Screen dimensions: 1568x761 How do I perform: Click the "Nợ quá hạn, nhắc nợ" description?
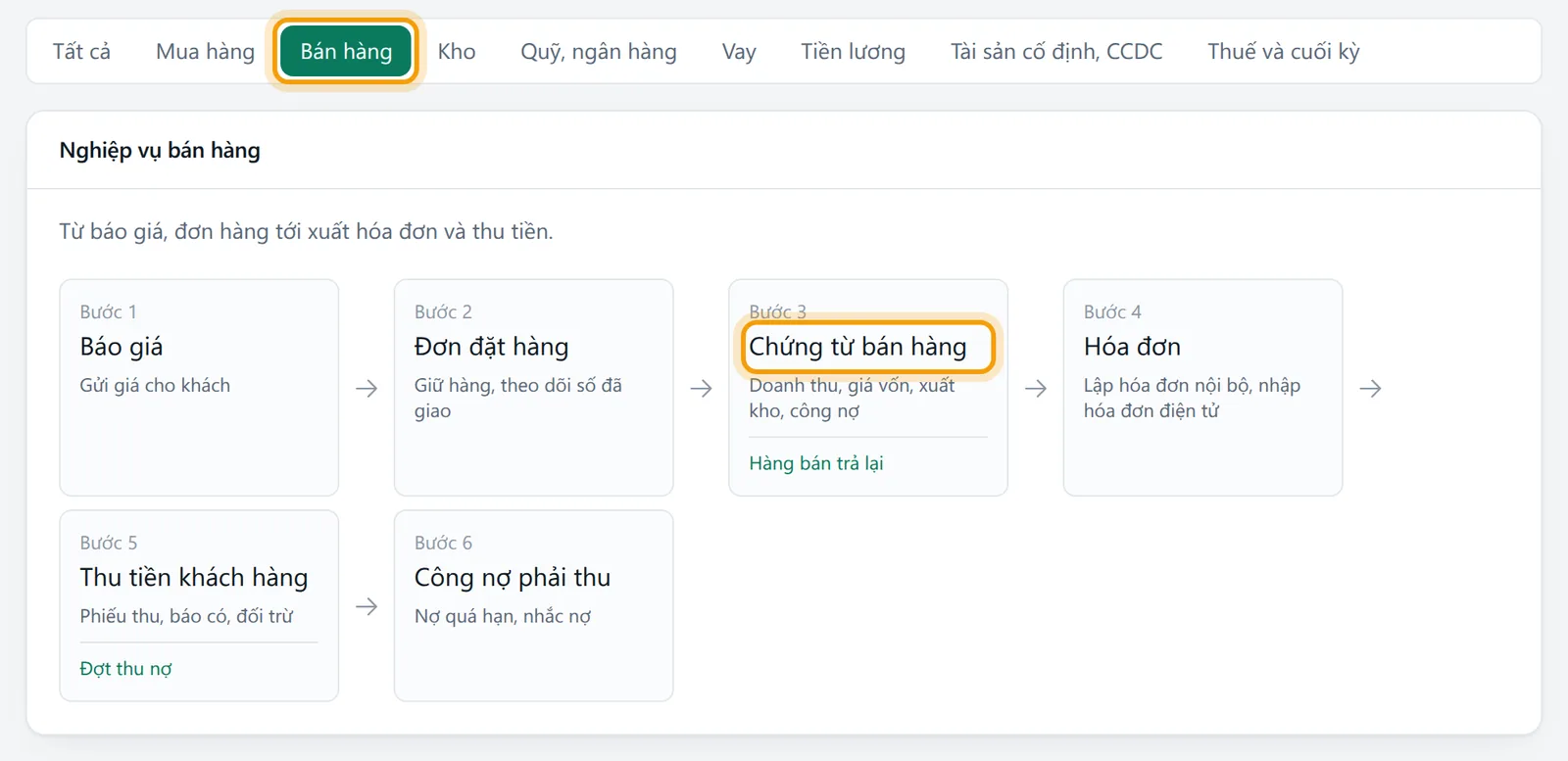pos(503,617)
